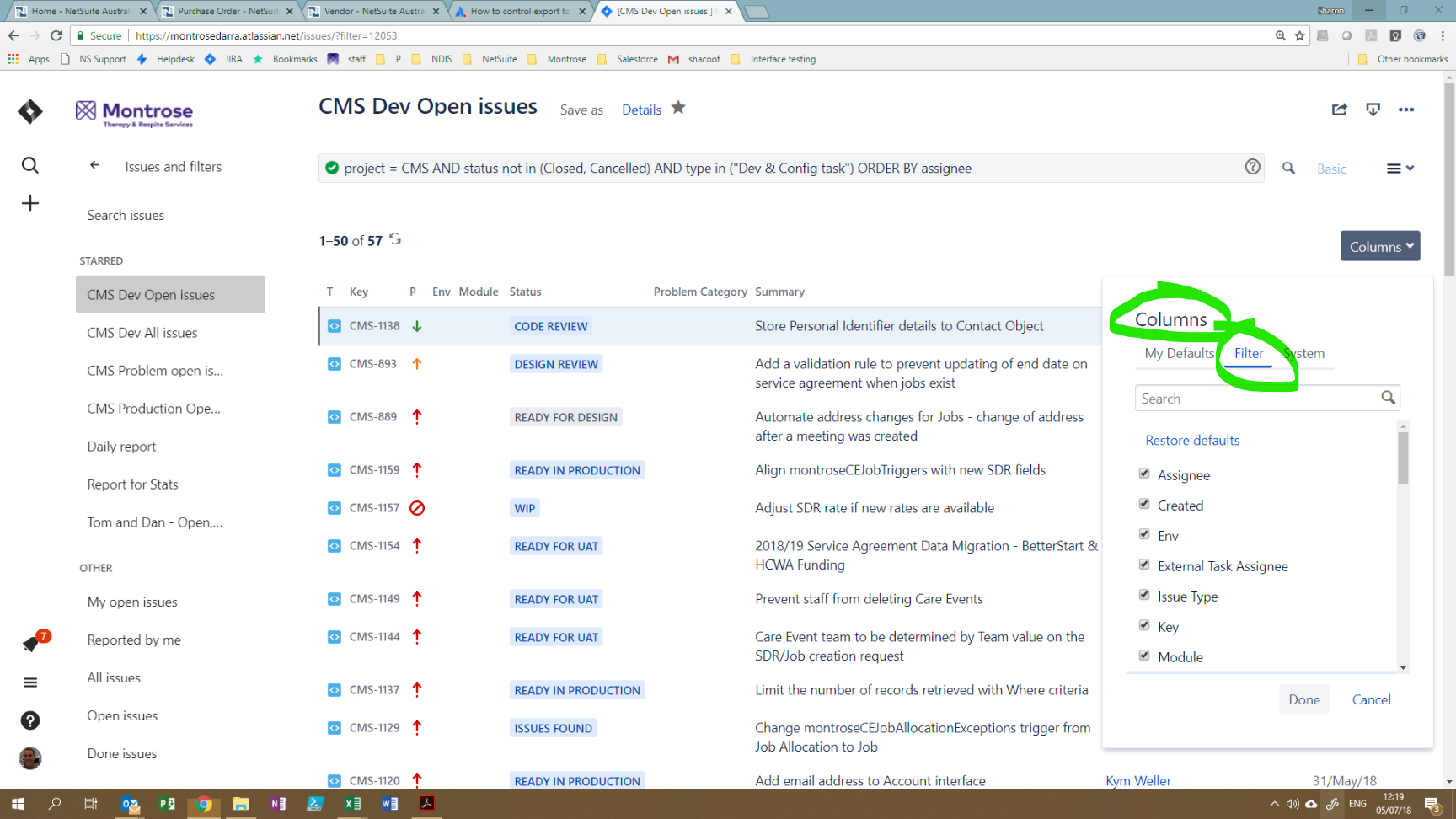Switch to the My Defaults tab
This screenshot has width=1456, height=819.
(x=1178, y=354)
